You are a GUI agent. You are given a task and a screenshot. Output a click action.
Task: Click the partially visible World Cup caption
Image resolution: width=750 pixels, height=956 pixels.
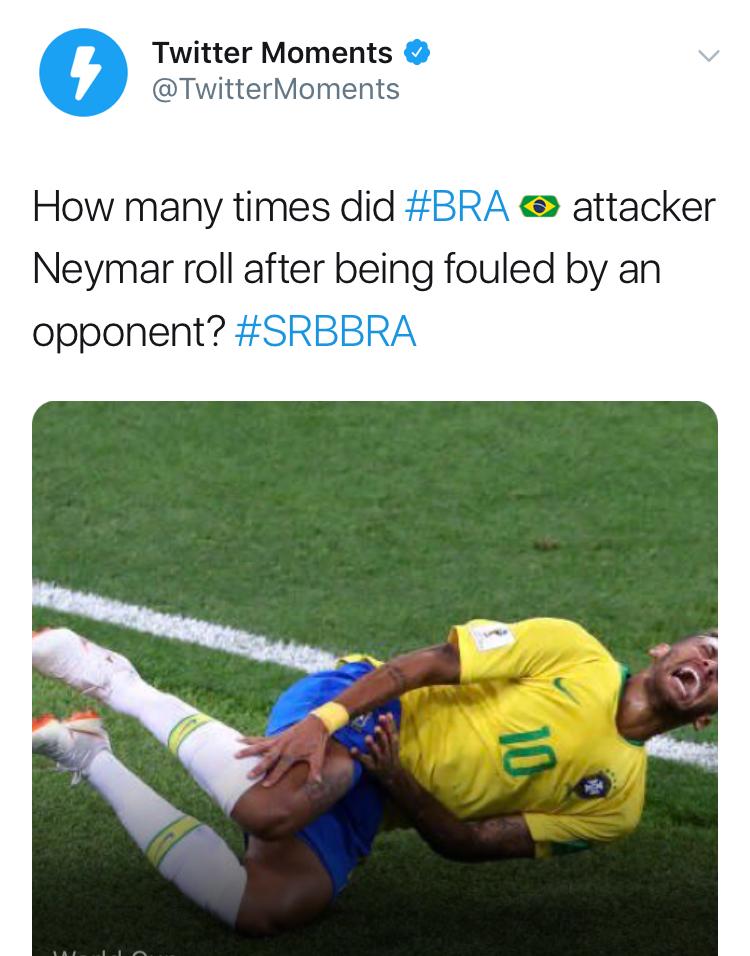coord(114,952)
